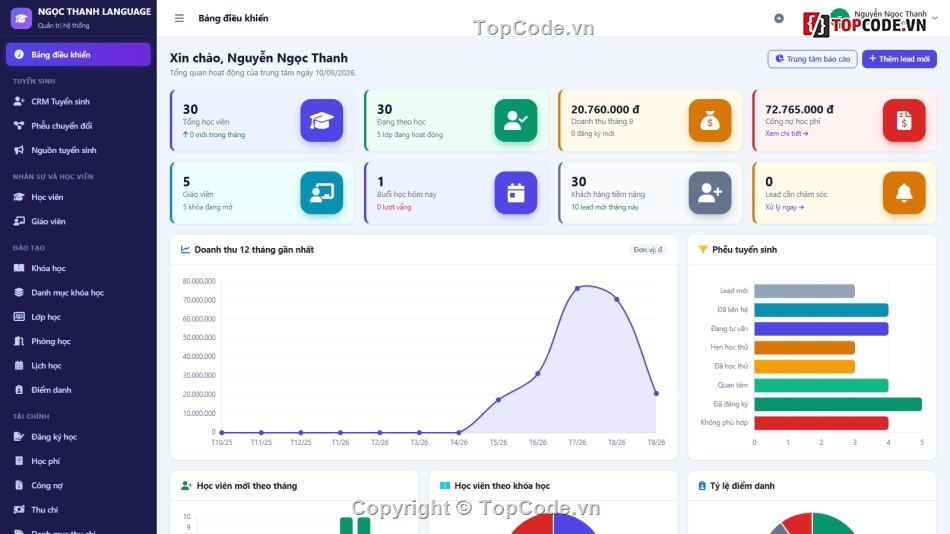The width and height of the screenshot is (950, 534).
Task: Click the teacher icon on Giáo viên card
Action: point(321,193)
